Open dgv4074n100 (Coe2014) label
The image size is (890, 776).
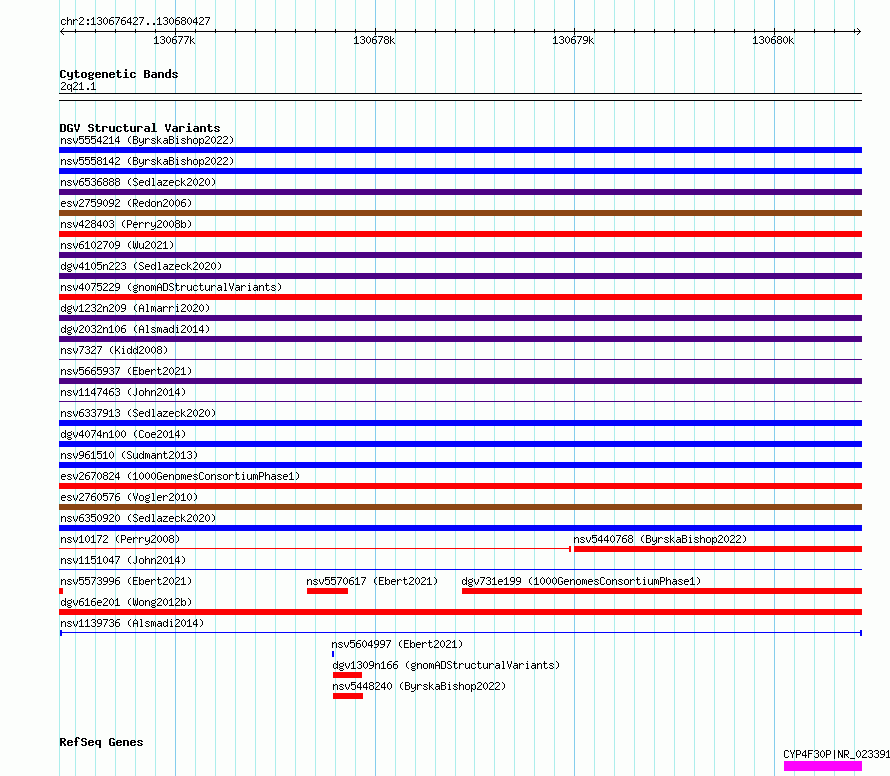(123, 434)
